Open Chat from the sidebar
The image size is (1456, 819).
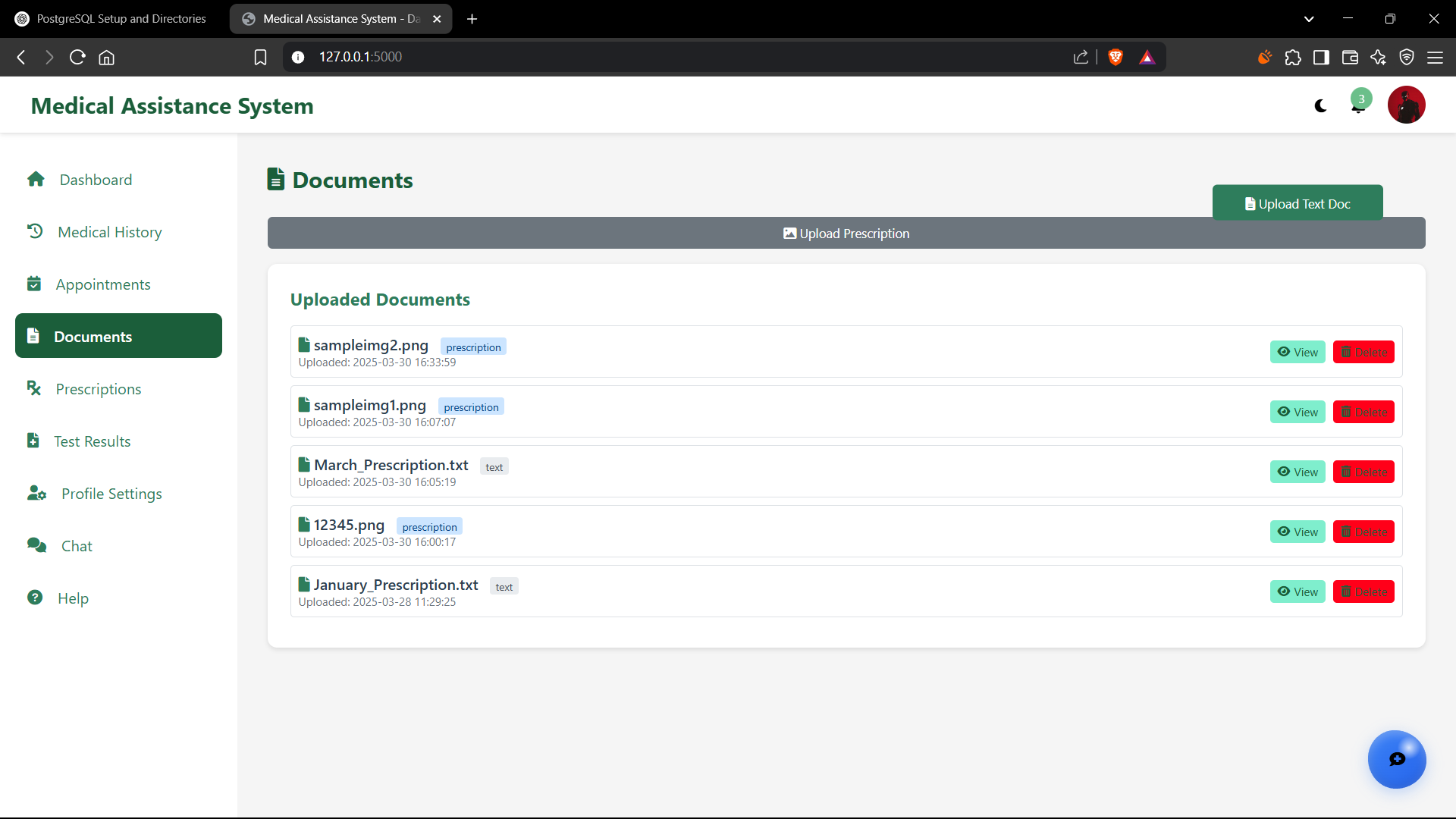(118, 546)
